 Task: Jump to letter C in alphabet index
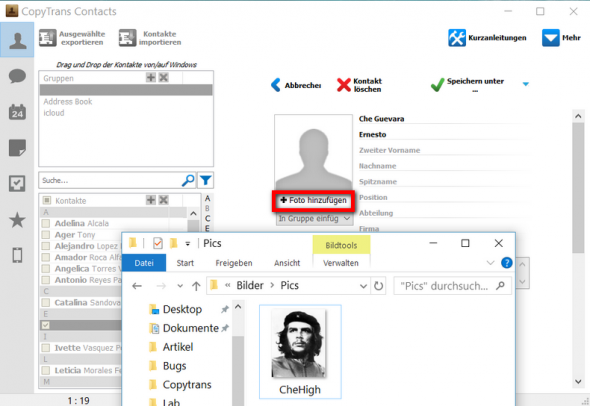(x=207, y=218)
